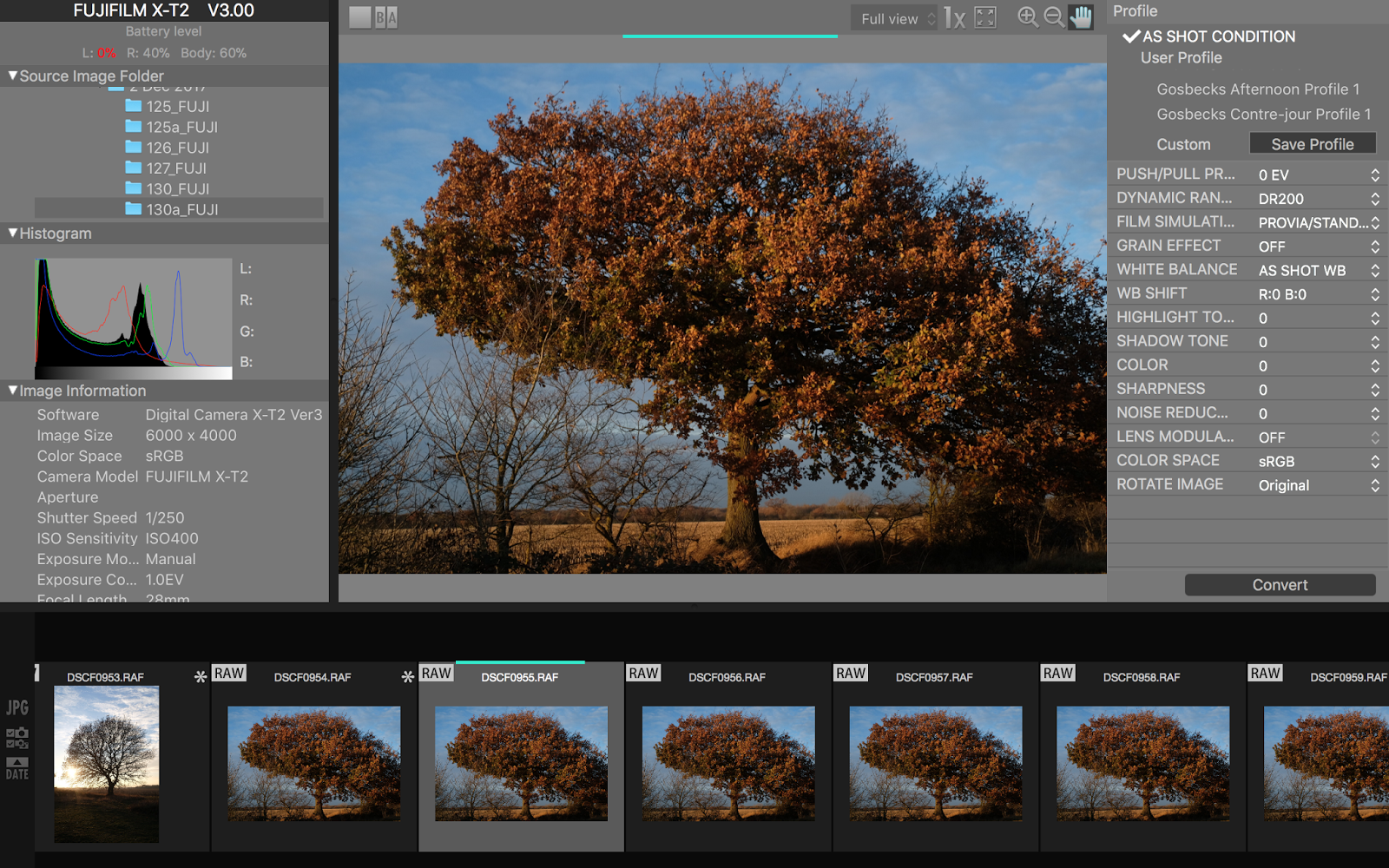Open the 125_FUJI folder
Screen dimensions: 1389x868
167,106
